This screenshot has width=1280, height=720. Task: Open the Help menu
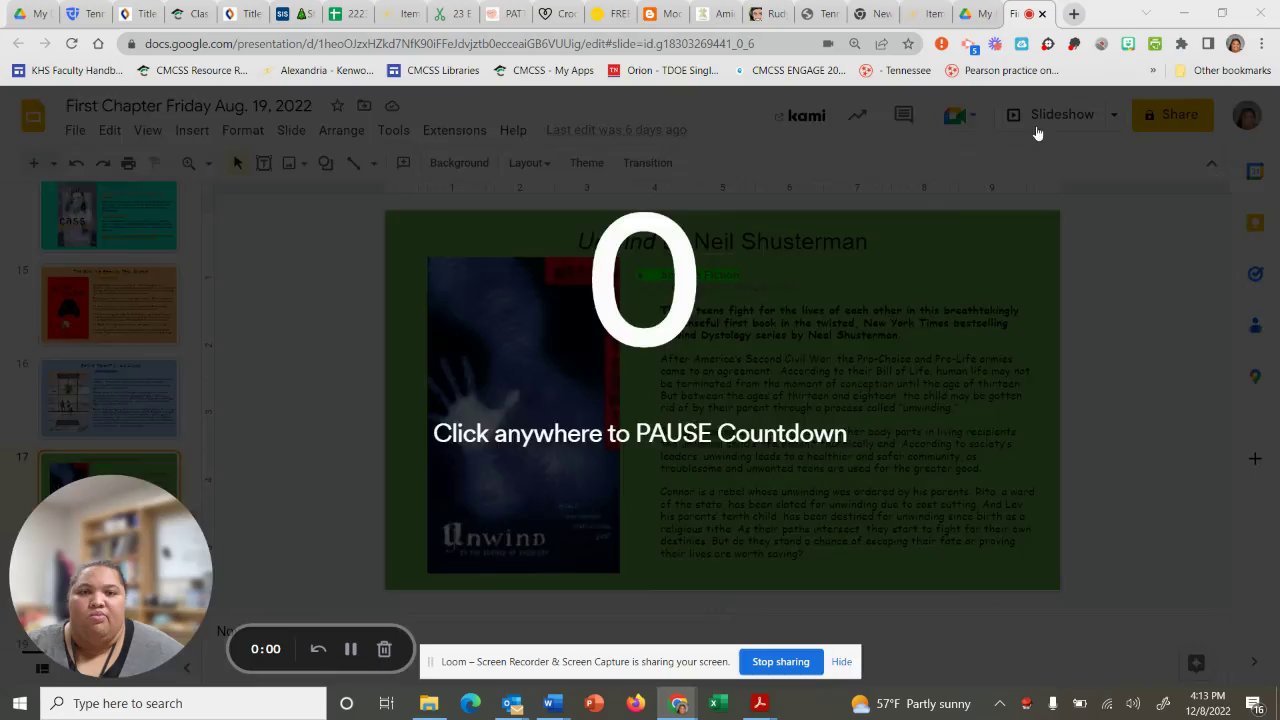coord(513,130)
